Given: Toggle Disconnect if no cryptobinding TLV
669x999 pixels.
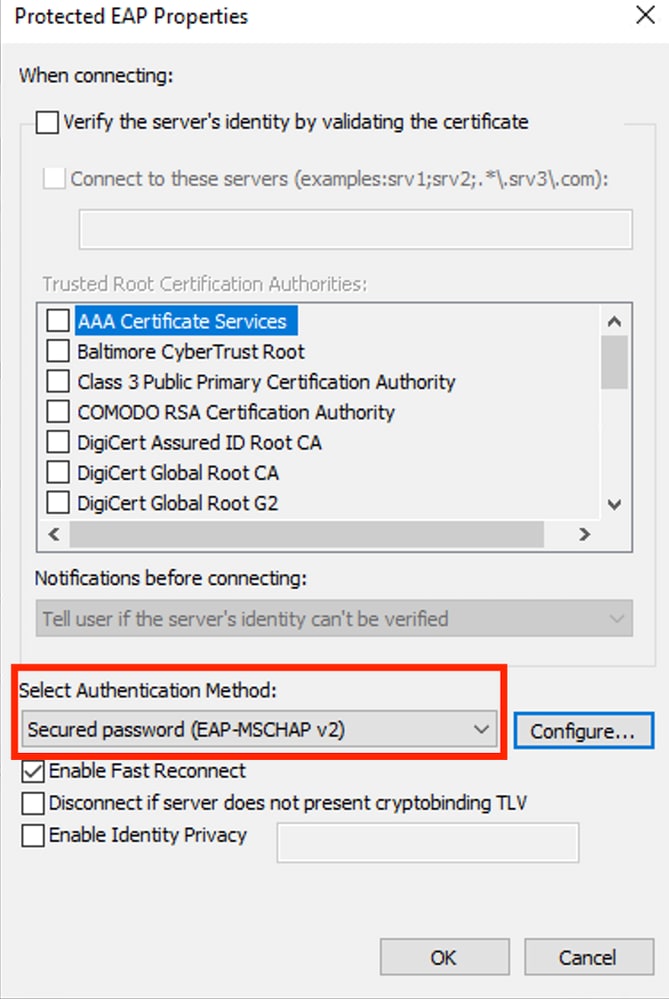Looking at the screenshot, I should click(33, 803).
